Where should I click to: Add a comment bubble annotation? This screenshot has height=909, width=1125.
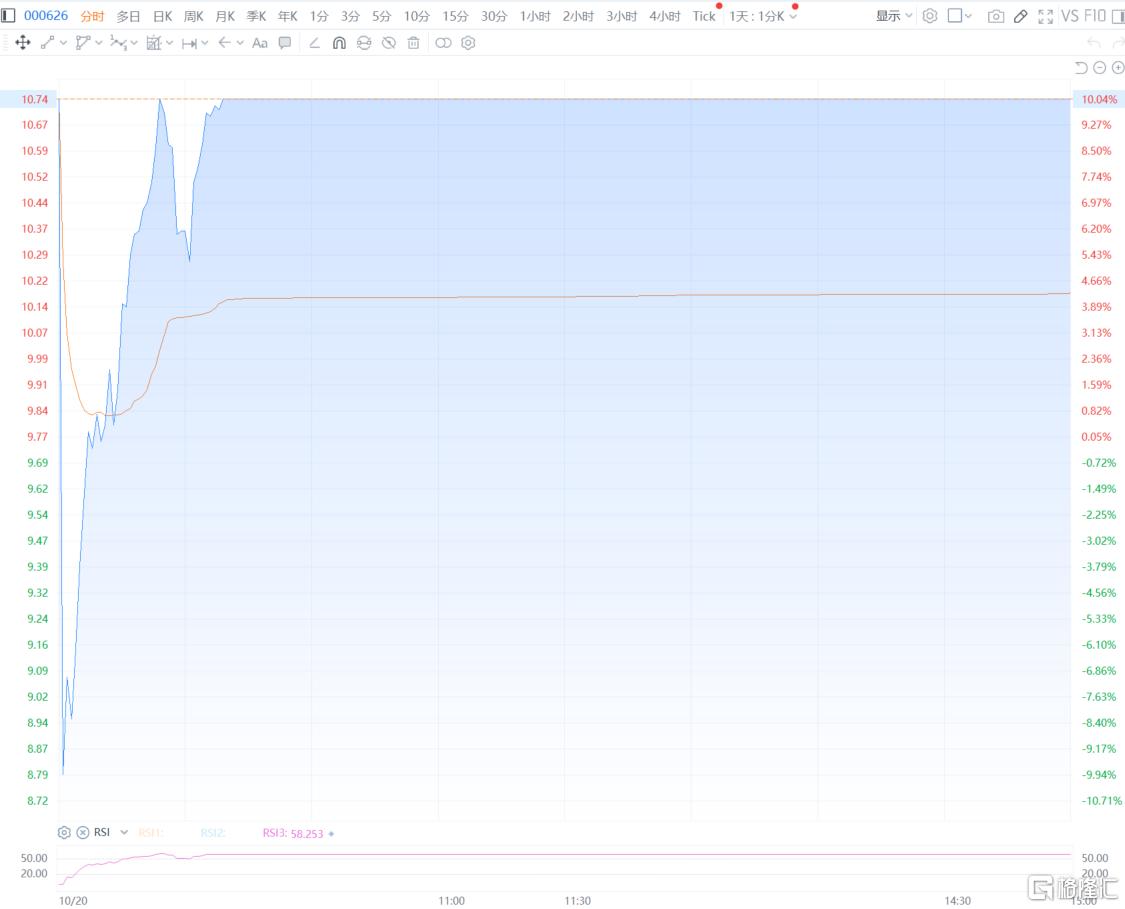tap(285, 43)
